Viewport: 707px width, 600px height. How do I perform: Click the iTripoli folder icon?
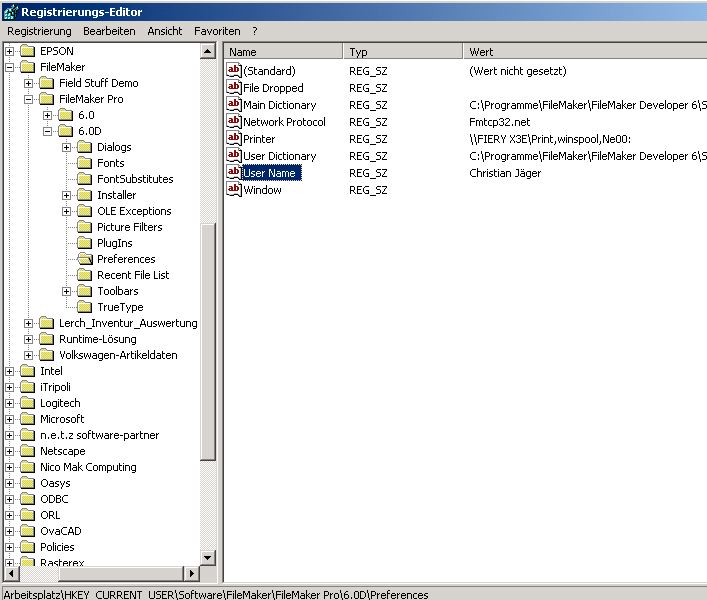[28, 387]
